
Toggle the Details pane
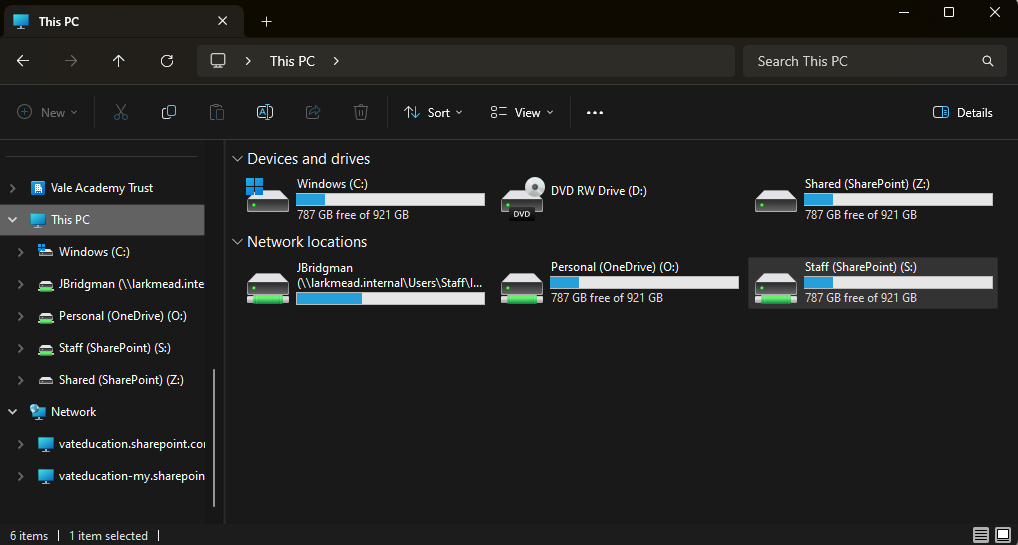(963, 112)
